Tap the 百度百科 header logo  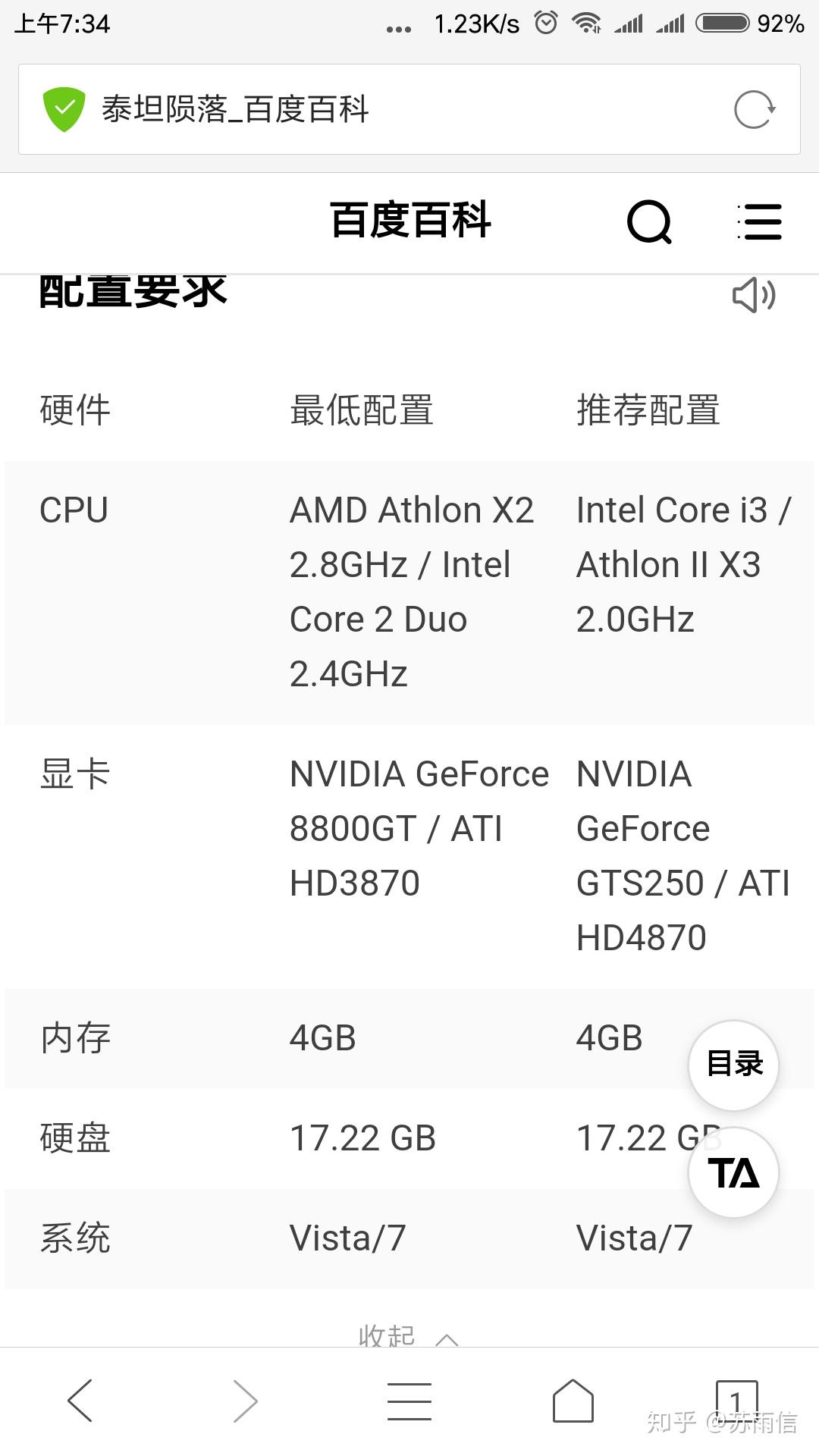click(x=410, y=221)
